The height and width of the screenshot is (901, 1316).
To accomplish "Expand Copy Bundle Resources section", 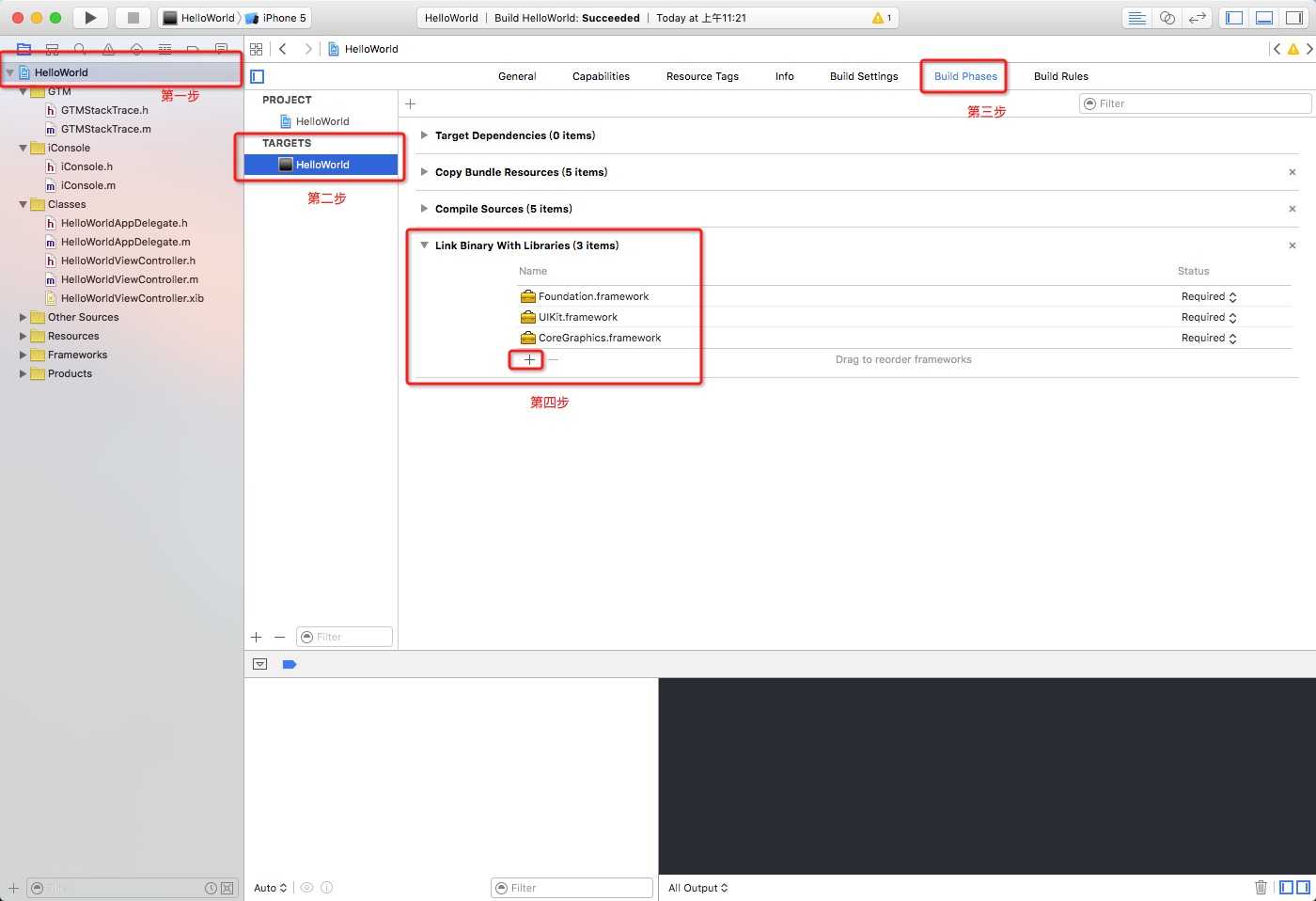I will pos(424,172).
